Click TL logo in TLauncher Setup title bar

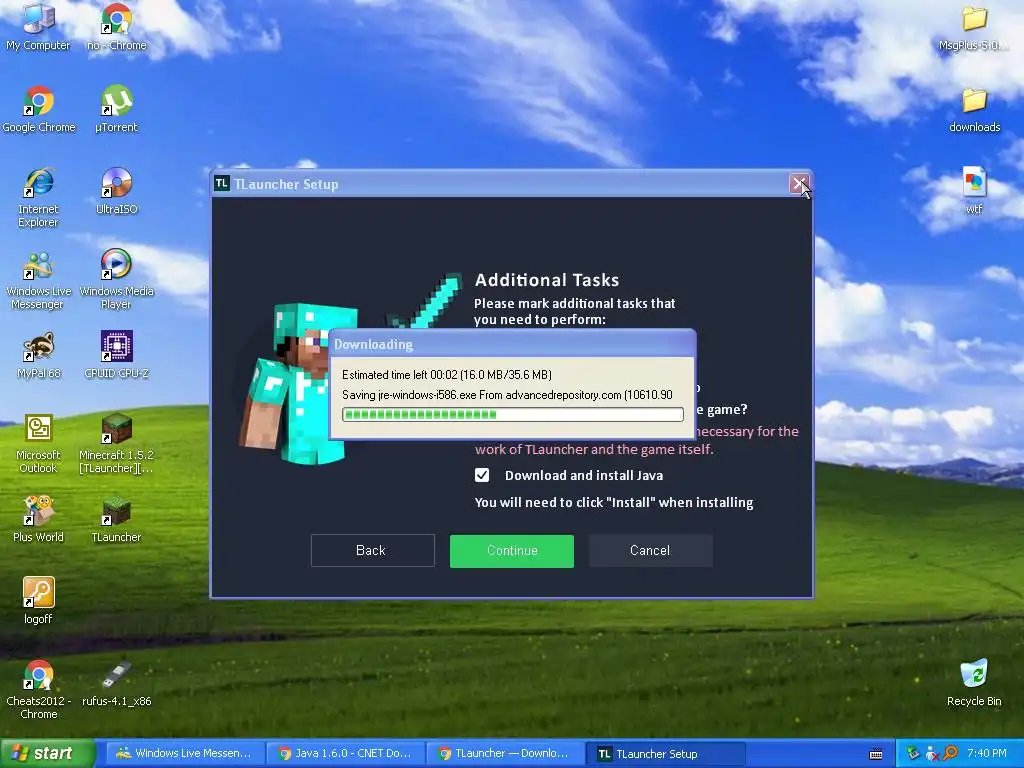222,184
